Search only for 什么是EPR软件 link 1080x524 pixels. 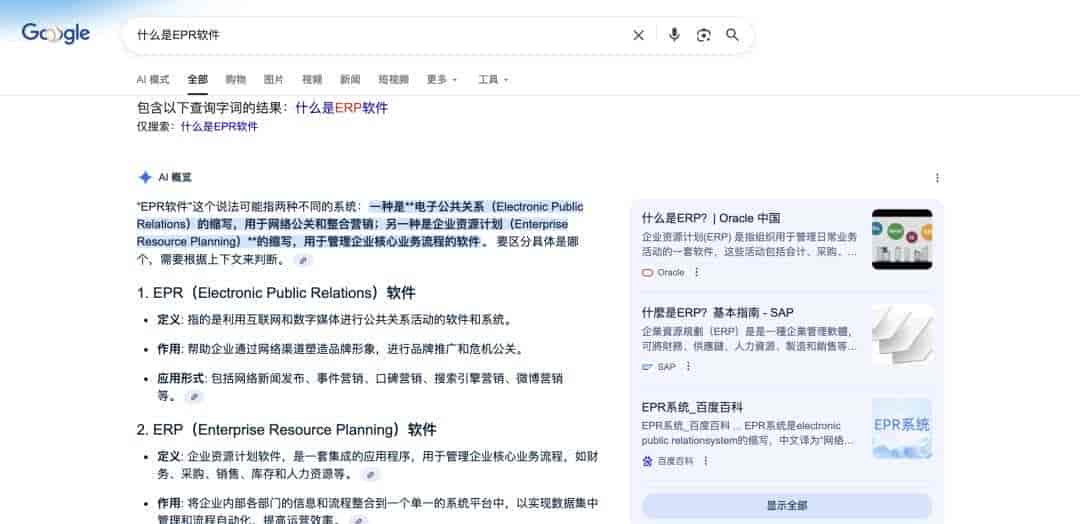coord(219,127)
